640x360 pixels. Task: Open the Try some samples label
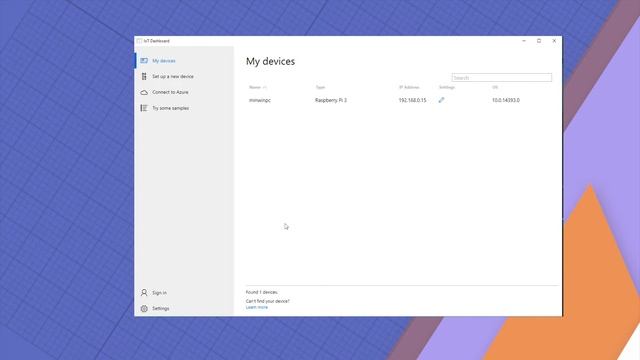tap(171, 108)
